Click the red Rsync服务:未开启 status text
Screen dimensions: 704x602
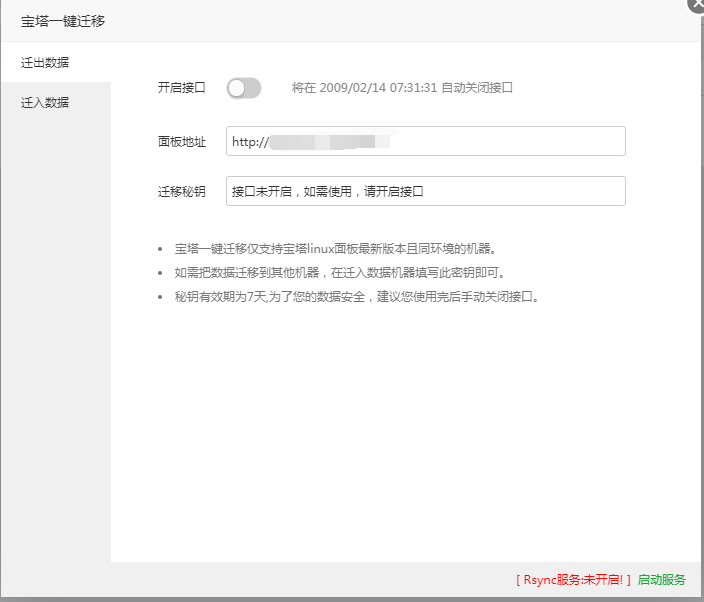pos(573,580)
